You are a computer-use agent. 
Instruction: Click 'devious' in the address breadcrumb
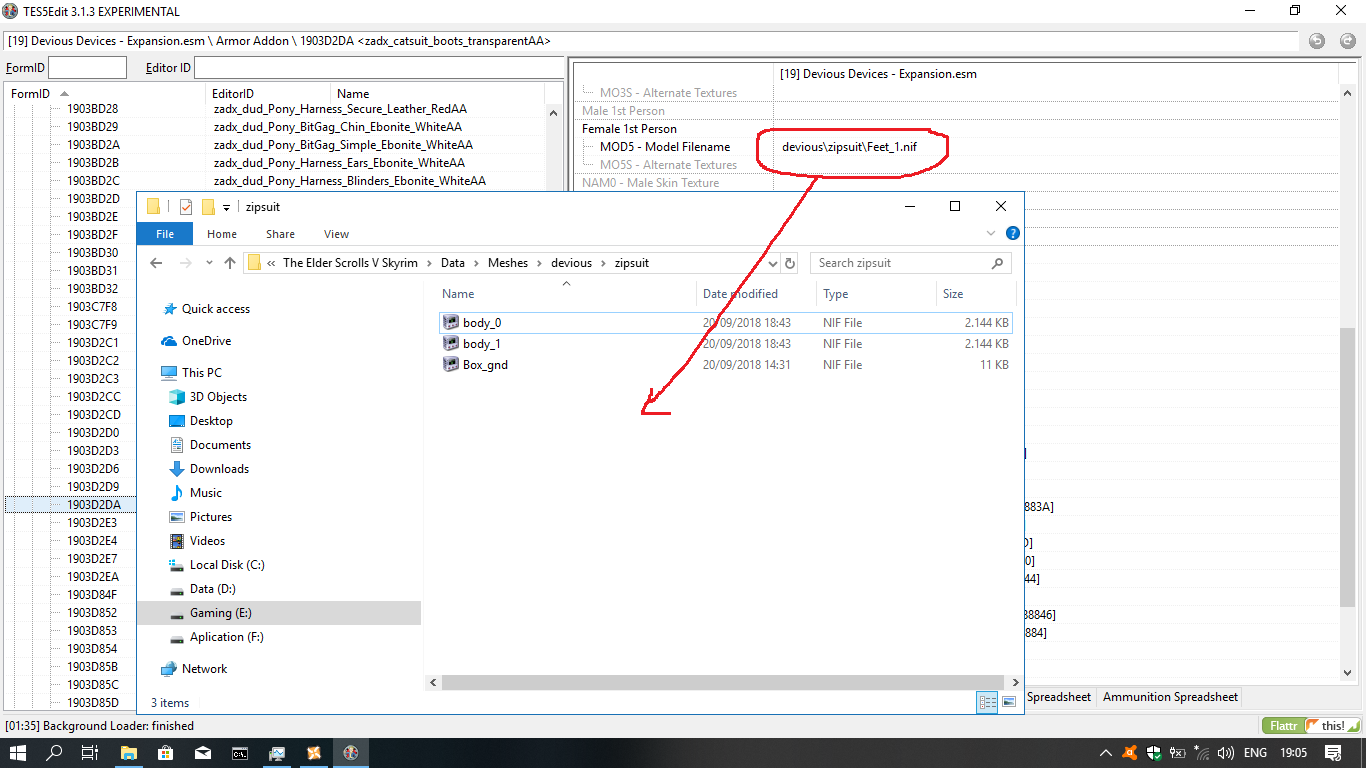[x=571, y=263]
